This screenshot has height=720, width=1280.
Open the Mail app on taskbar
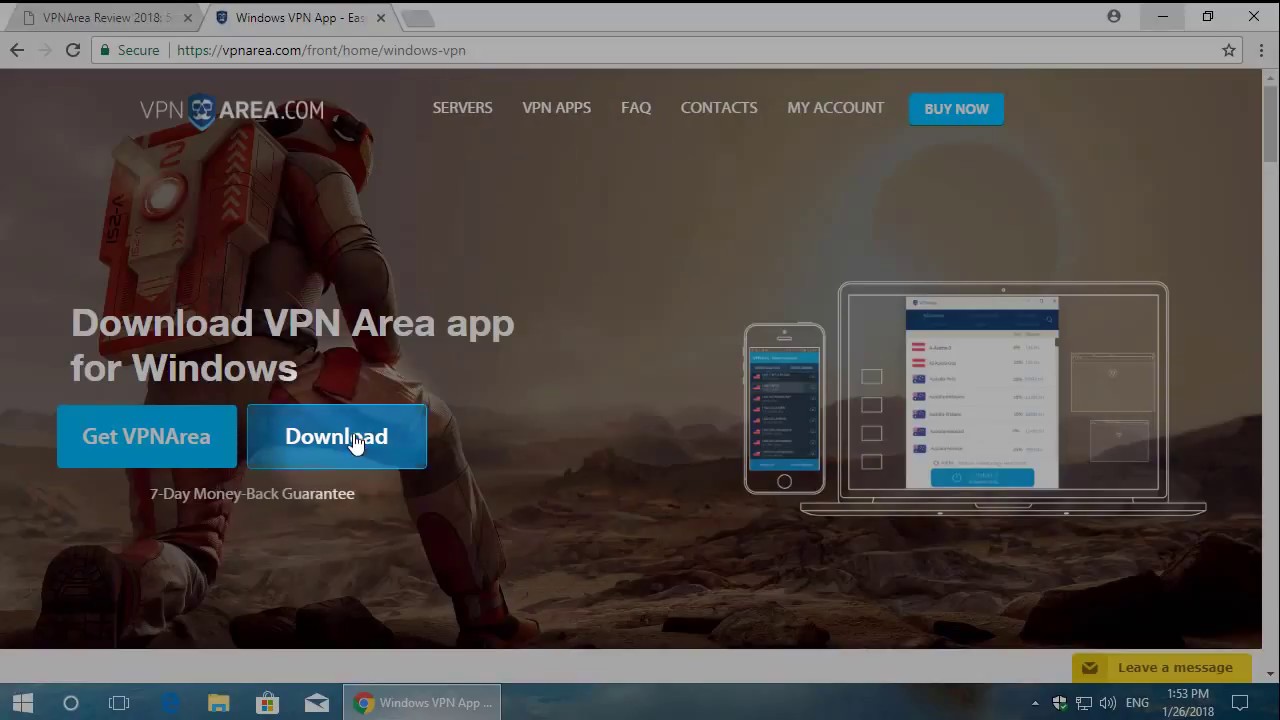[x=317, y=703]
